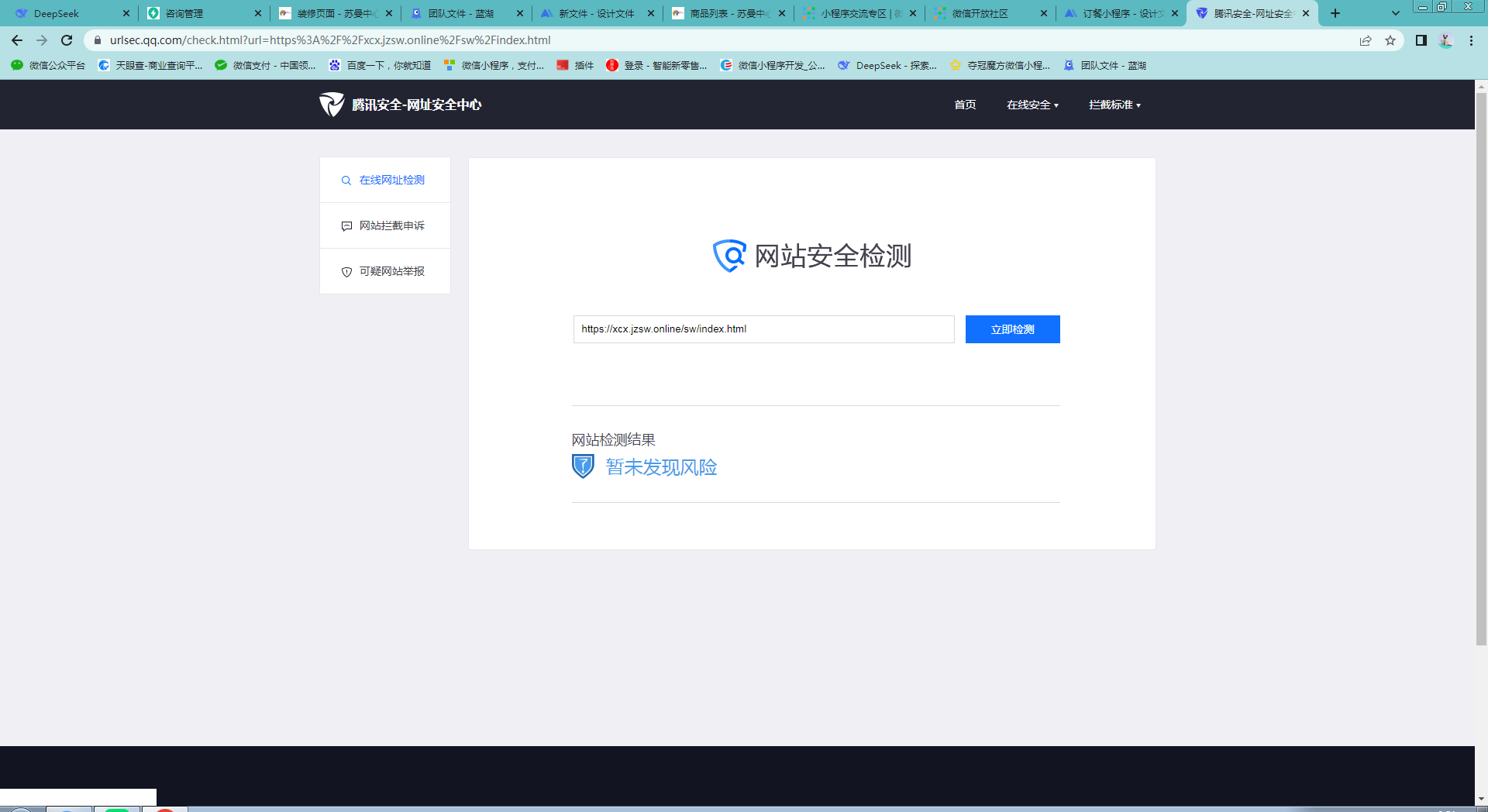Viewport: 1488px width, 812px height.
Task: Open the 微信公众平台 bookmark
Action: (48, 66)
